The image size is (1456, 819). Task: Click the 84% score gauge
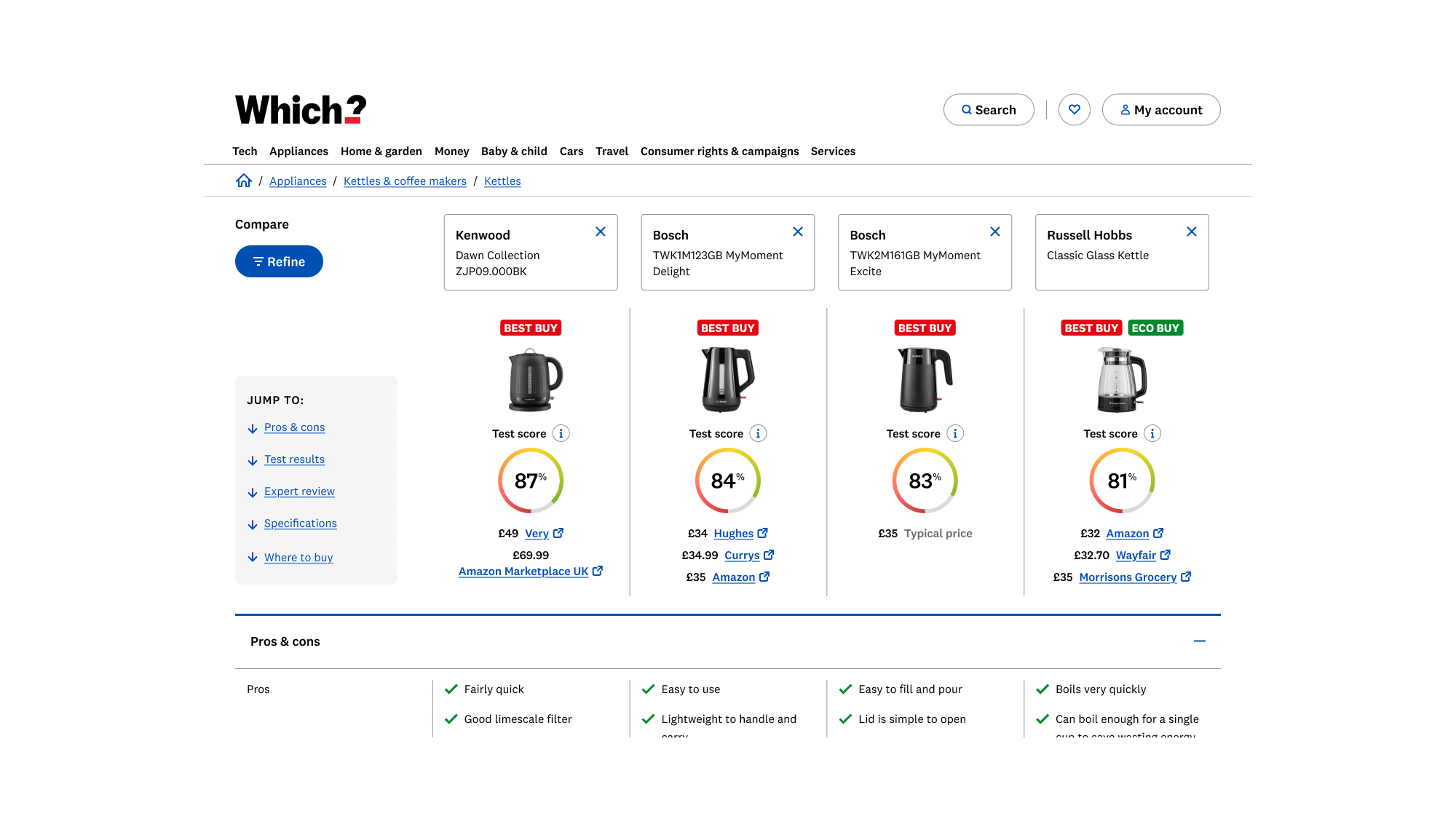[728, 480]
